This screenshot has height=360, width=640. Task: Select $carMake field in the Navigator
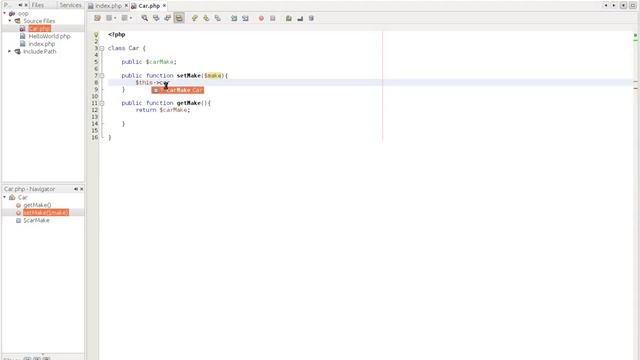36,220
